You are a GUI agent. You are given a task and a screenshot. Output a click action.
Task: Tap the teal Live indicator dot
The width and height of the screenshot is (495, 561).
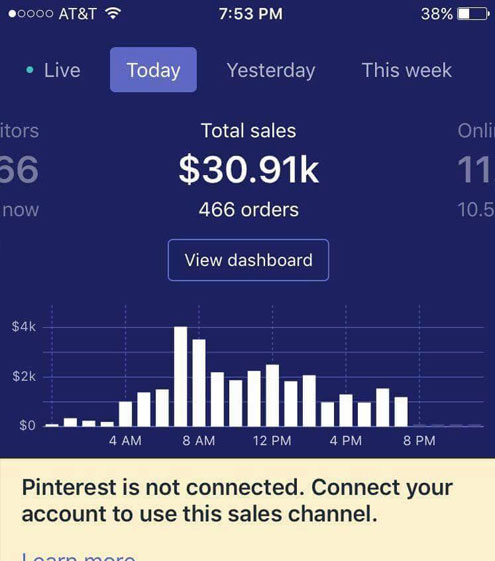(30, 70)
